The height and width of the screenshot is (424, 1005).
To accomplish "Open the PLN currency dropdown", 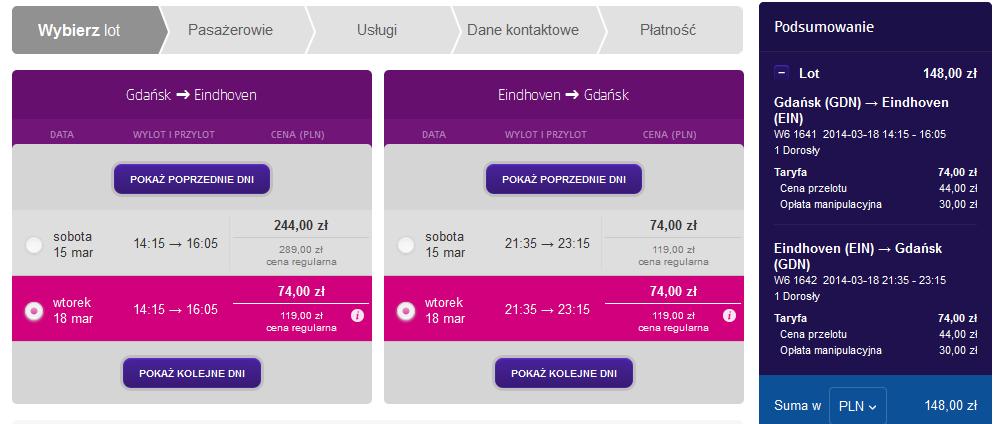I will [x=858, y=406].
